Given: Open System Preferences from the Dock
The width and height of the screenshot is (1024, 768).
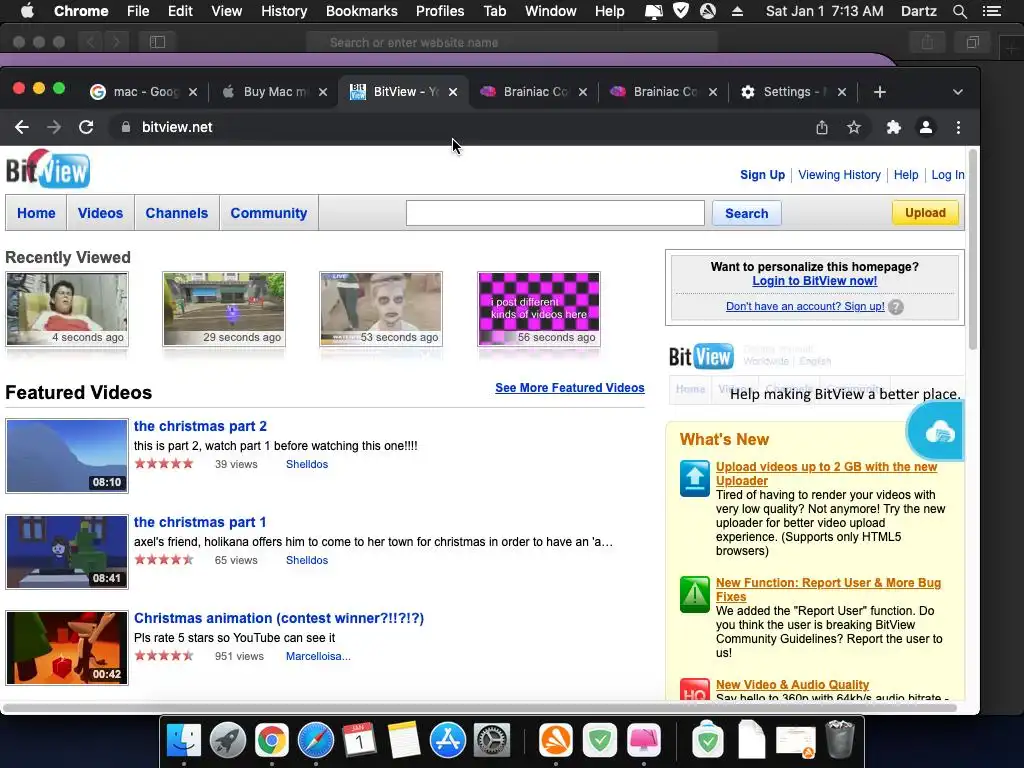Looking at the screenshot, I should click(491, 741).
